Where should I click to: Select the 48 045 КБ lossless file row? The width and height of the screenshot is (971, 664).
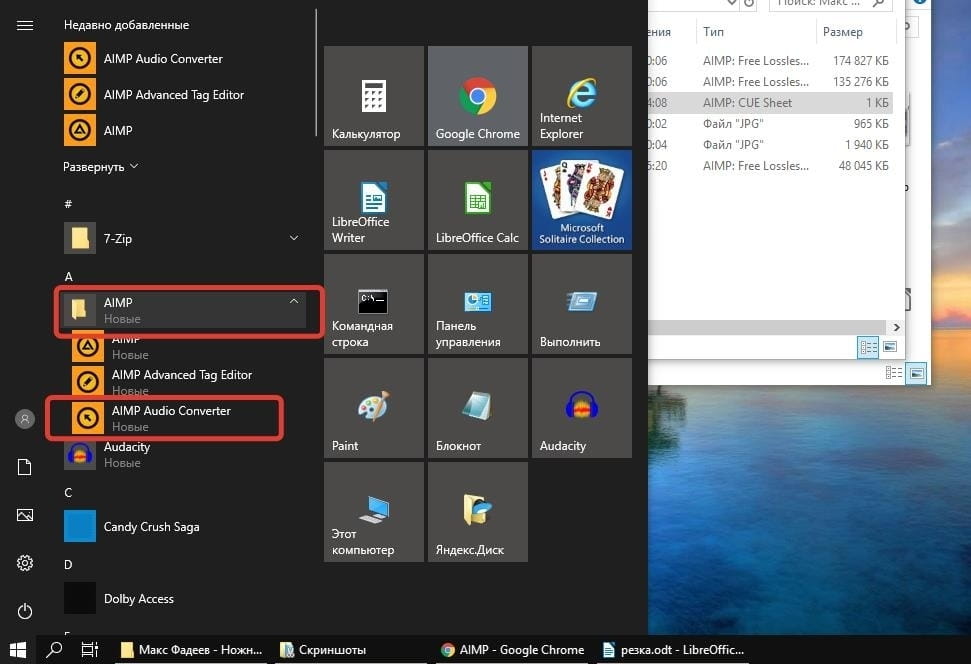tap(770, 166)
